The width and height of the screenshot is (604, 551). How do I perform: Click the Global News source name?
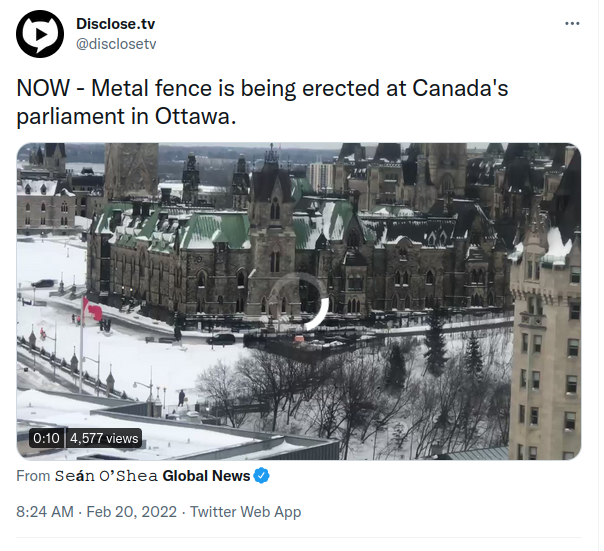(x=206, y=476)
